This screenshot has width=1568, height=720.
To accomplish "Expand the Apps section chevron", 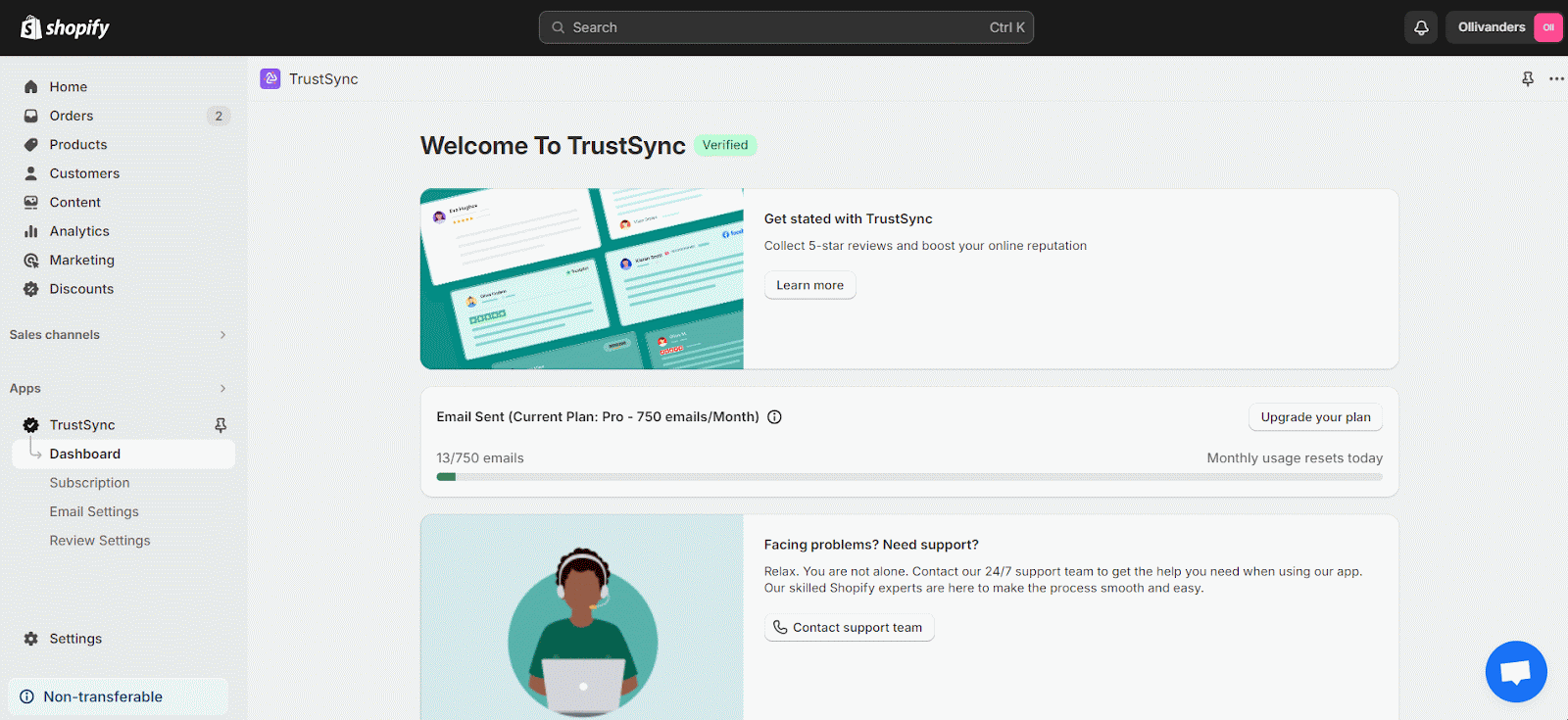I will [222, 389].
